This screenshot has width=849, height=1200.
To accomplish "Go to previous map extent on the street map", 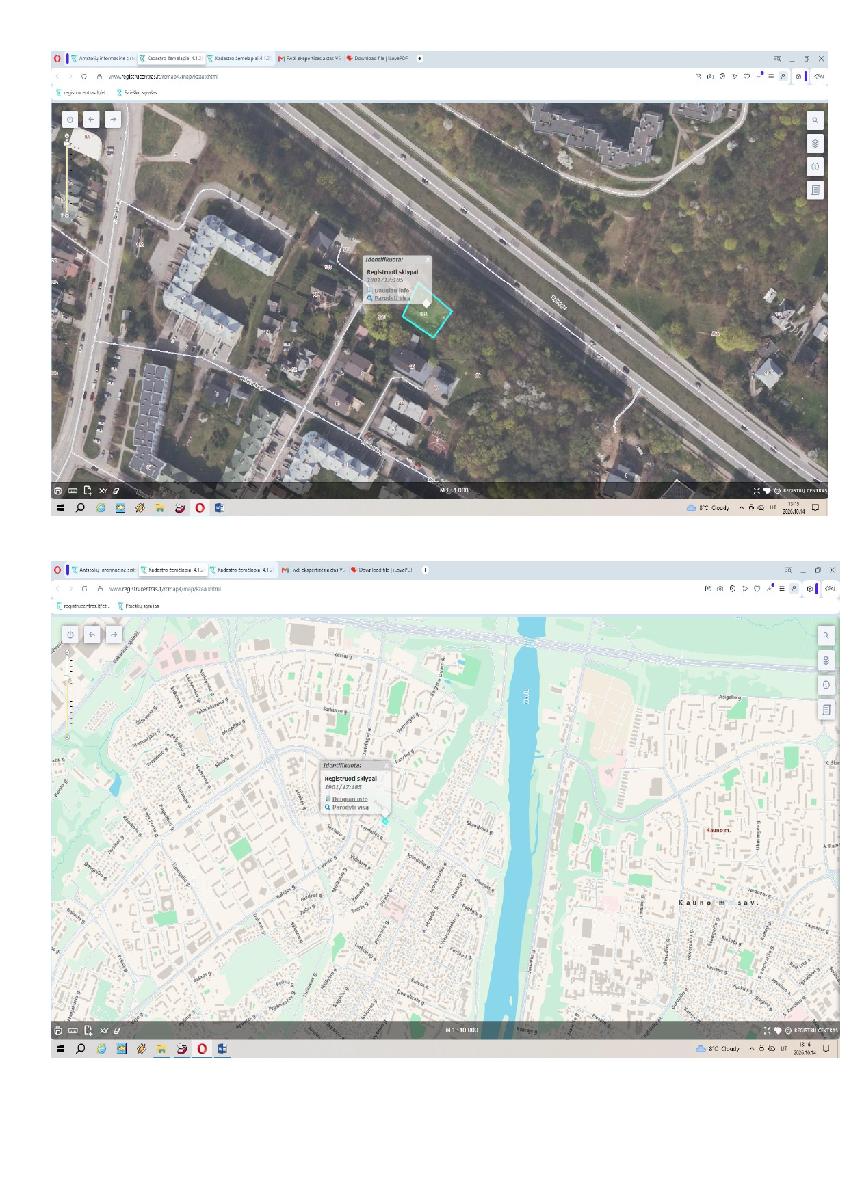I will coord(92,634).
